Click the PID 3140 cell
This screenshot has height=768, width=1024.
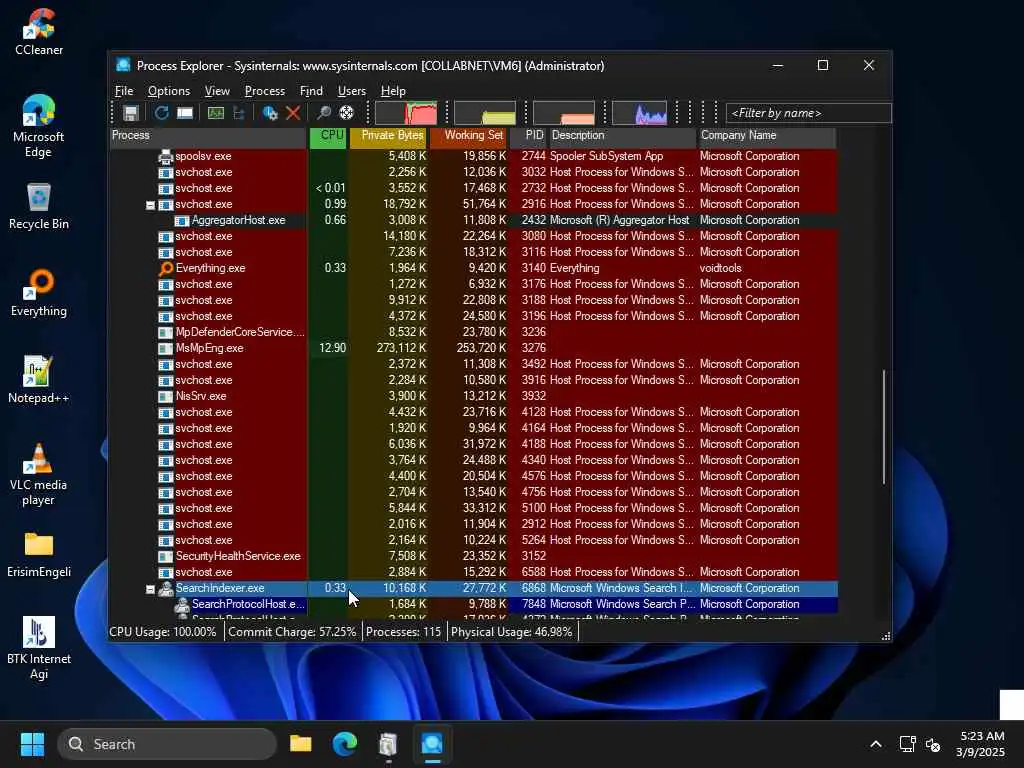tap(533, 268)
